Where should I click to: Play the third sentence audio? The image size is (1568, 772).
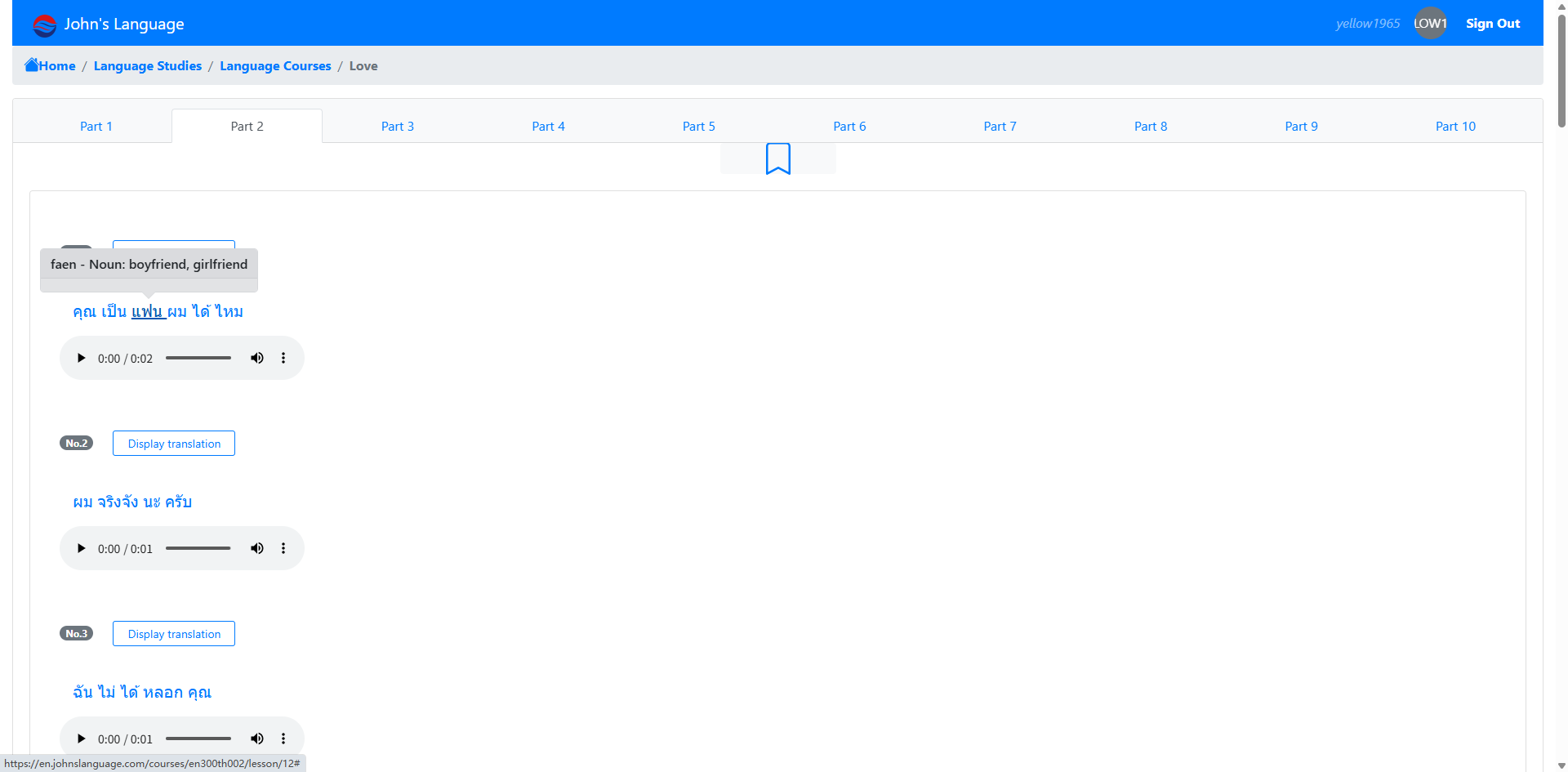[81, 739]
